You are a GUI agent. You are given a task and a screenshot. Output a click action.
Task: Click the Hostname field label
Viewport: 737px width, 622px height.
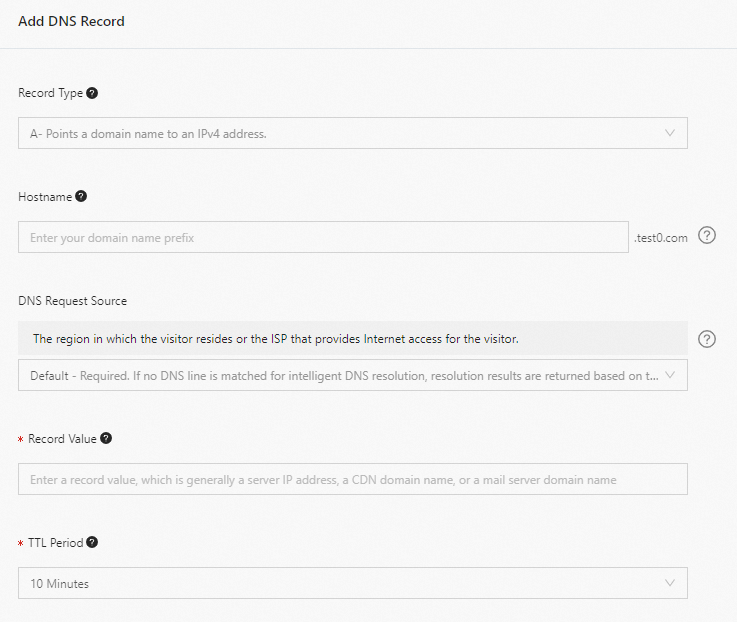[45, 197]
